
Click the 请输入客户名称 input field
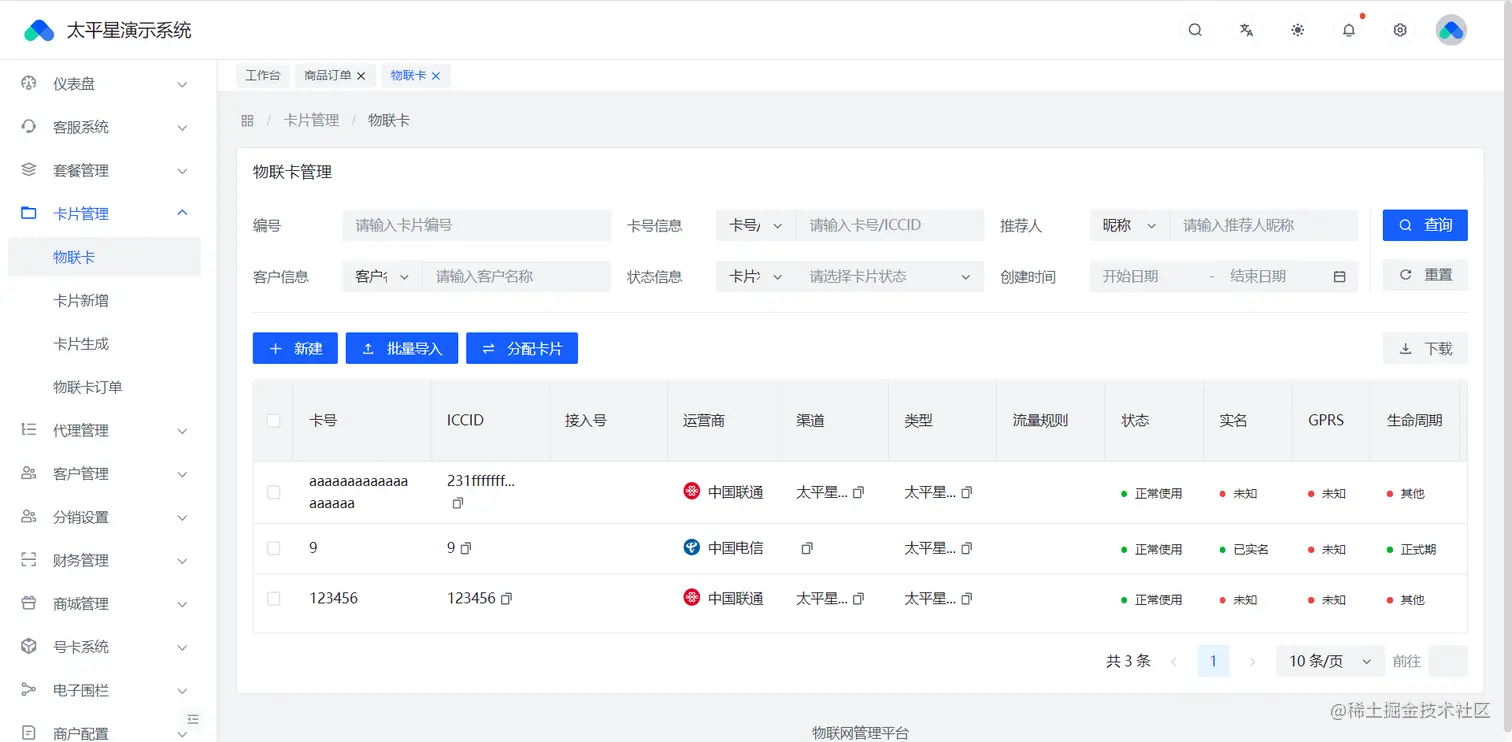(x=517, y=277)
